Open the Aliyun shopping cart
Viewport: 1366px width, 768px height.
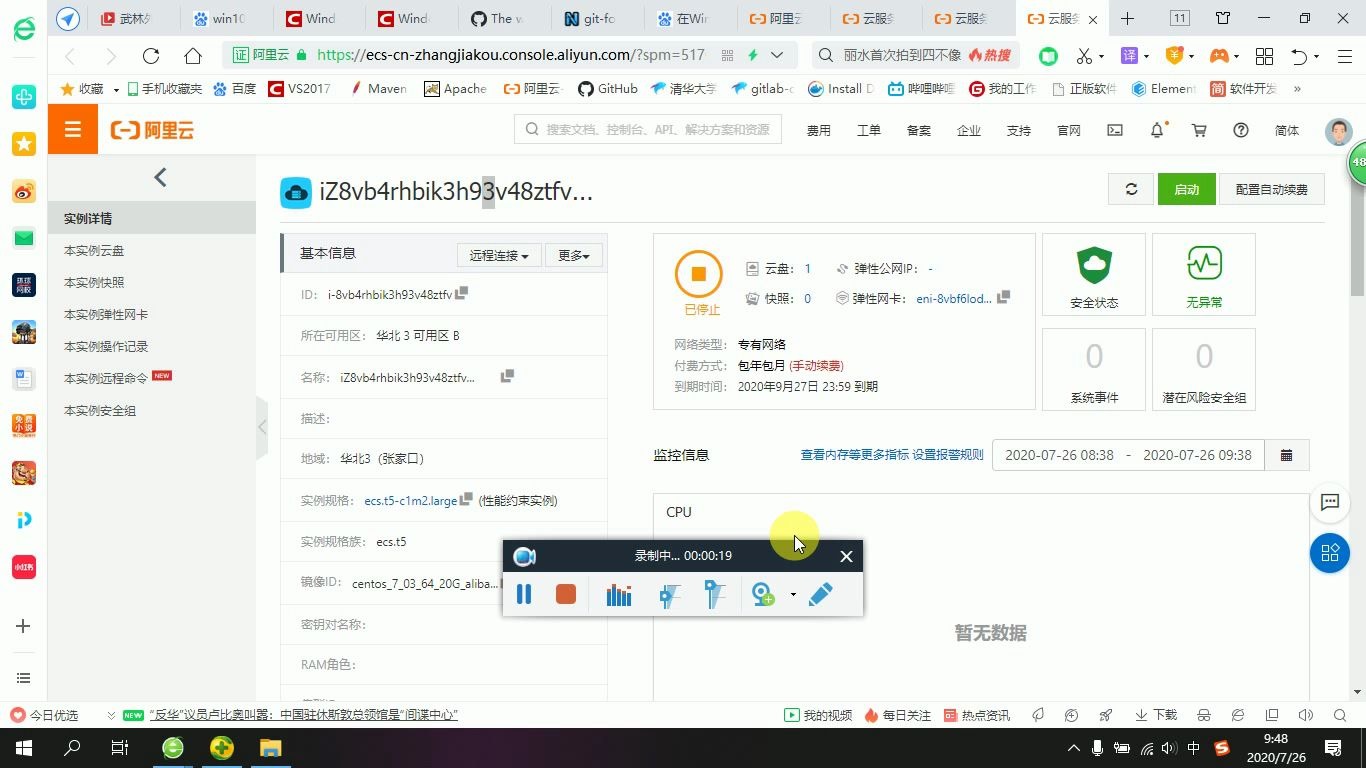coord(1199,130)
